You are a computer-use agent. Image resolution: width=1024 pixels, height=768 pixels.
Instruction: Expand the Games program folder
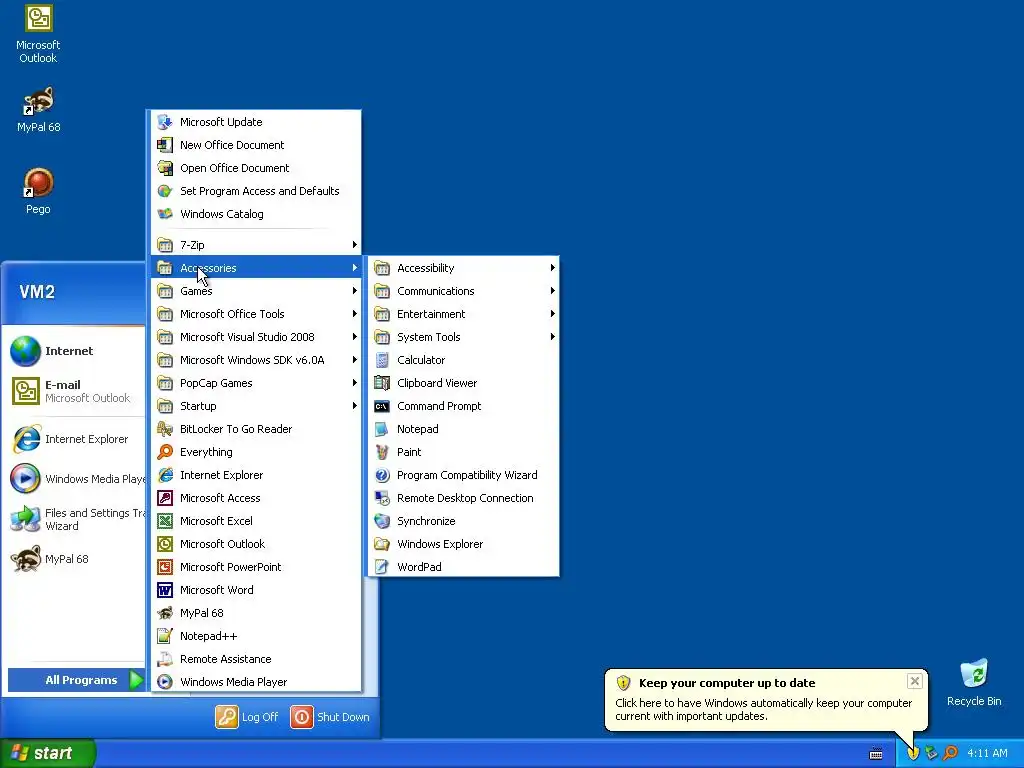tap(255, 291)
